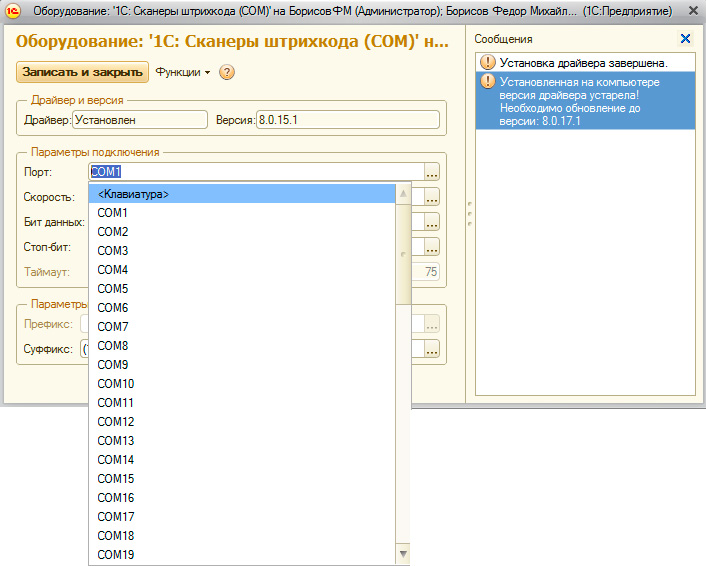The width and height of the screenshot is (706, 566).
Task: Select message Установка драйвера завершена
Action: 585,63
